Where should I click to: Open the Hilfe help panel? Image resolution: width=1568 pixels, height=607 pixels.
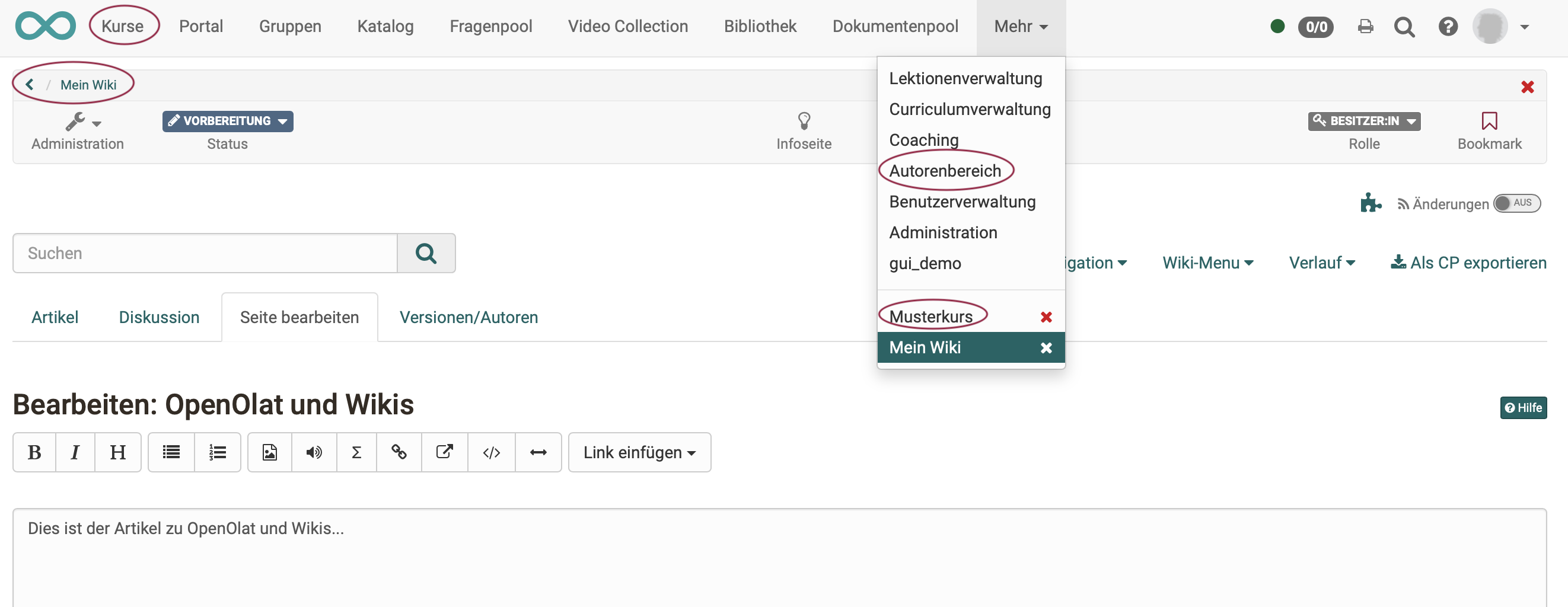pos(1522,407)
